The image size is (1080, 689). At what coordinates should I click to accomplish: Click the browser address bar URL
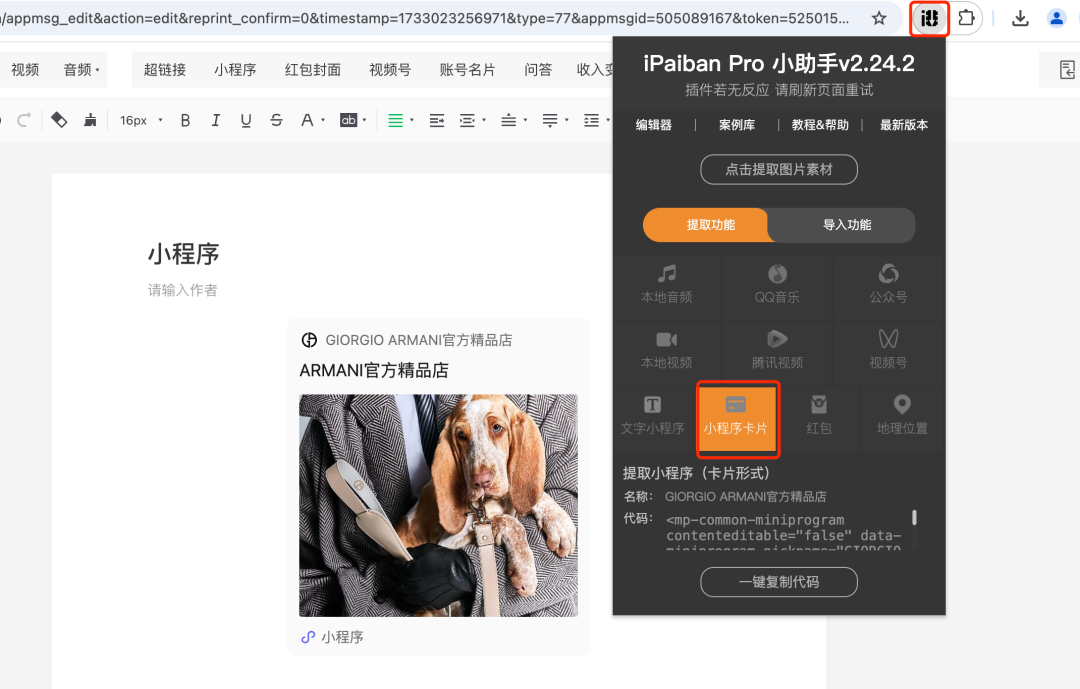(427, 19)
